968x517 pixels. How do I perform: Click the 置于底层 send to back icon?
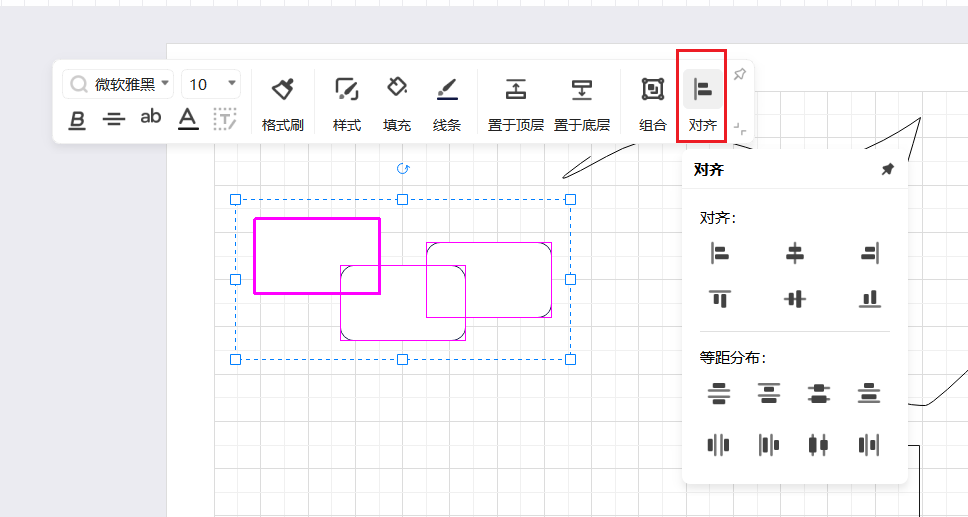[x=582, y=90]
